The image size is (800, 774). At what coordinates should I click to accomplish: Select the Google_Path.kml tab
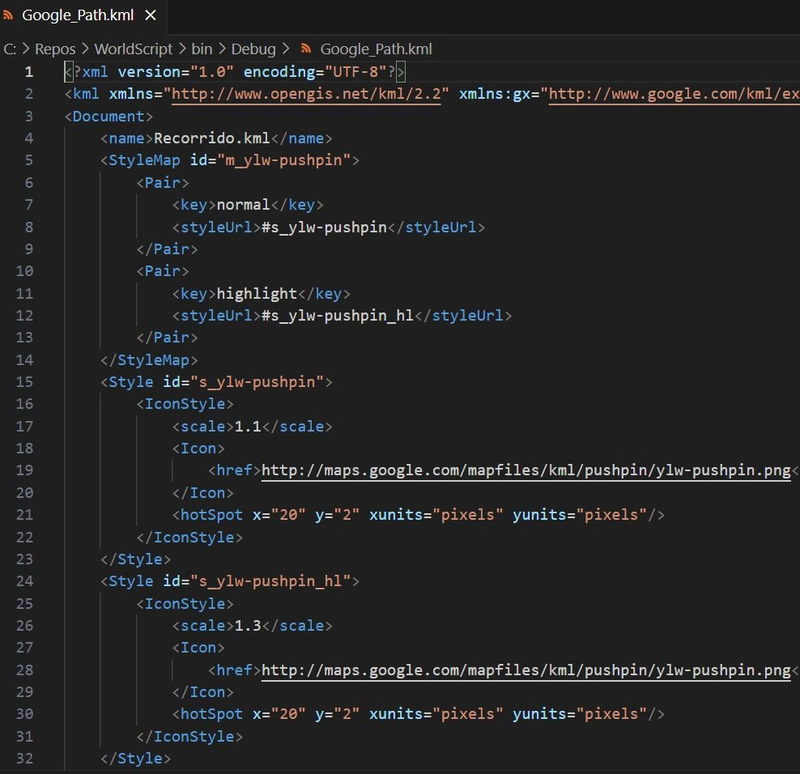coord(80,15)
